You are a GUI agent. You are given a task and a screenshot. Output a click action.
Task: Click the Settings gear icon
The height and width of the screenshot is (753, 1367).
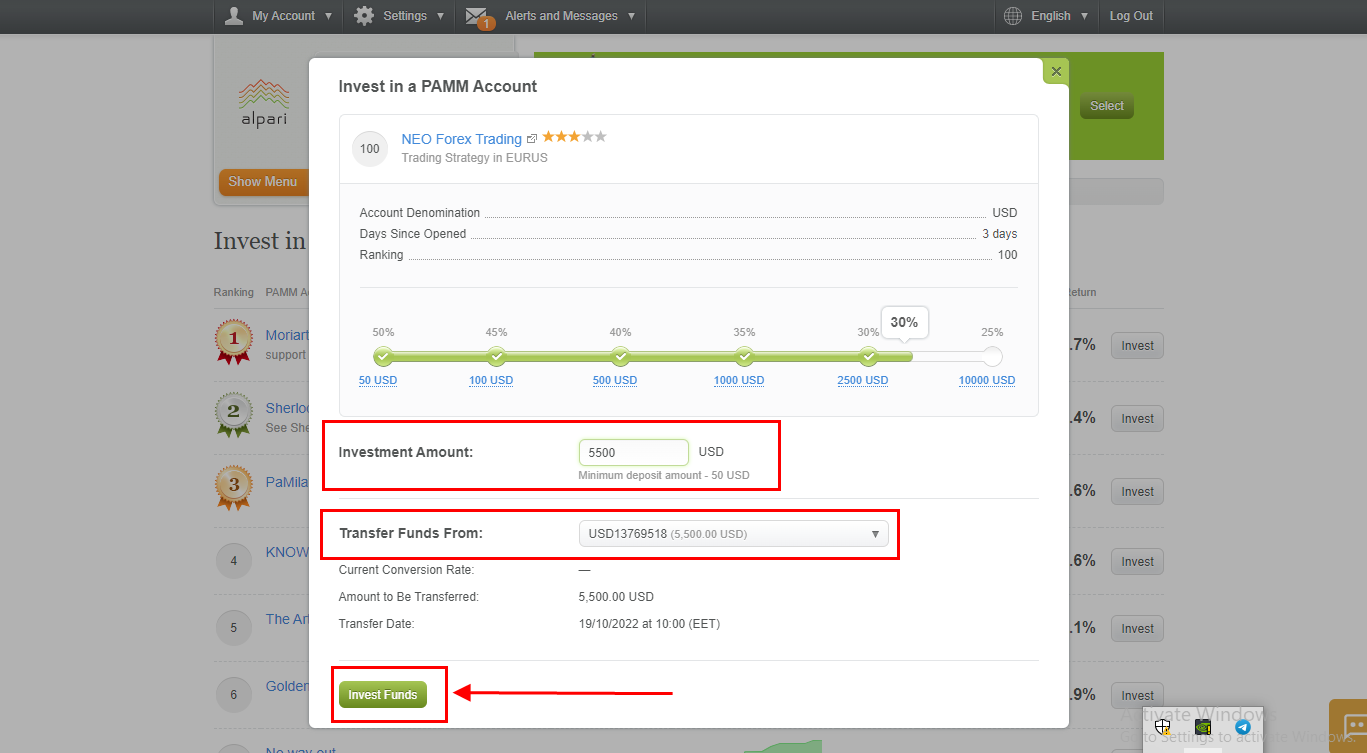click(364, 16)
